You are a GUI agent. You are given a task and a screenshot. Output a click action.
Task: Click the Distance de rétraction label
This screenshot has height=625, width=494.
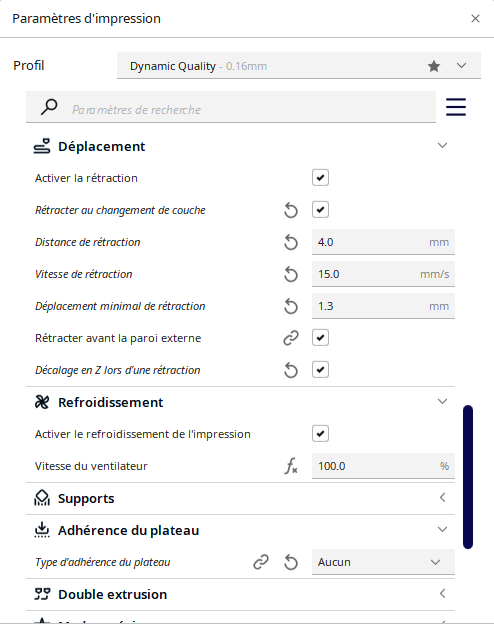[88, 242]
